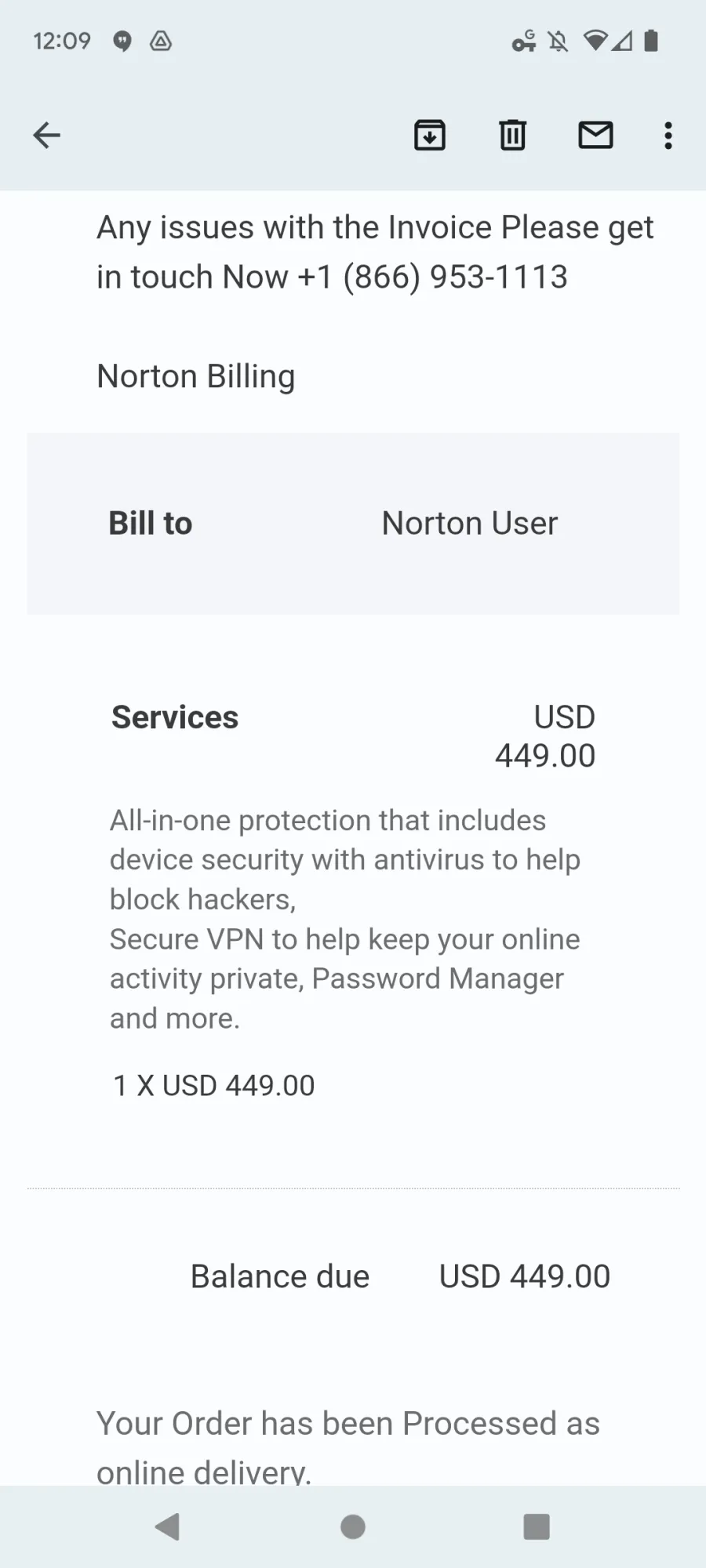Screen dimensions: 706x1568
Task: Delete email with trash icon
Action: point(513,136)
